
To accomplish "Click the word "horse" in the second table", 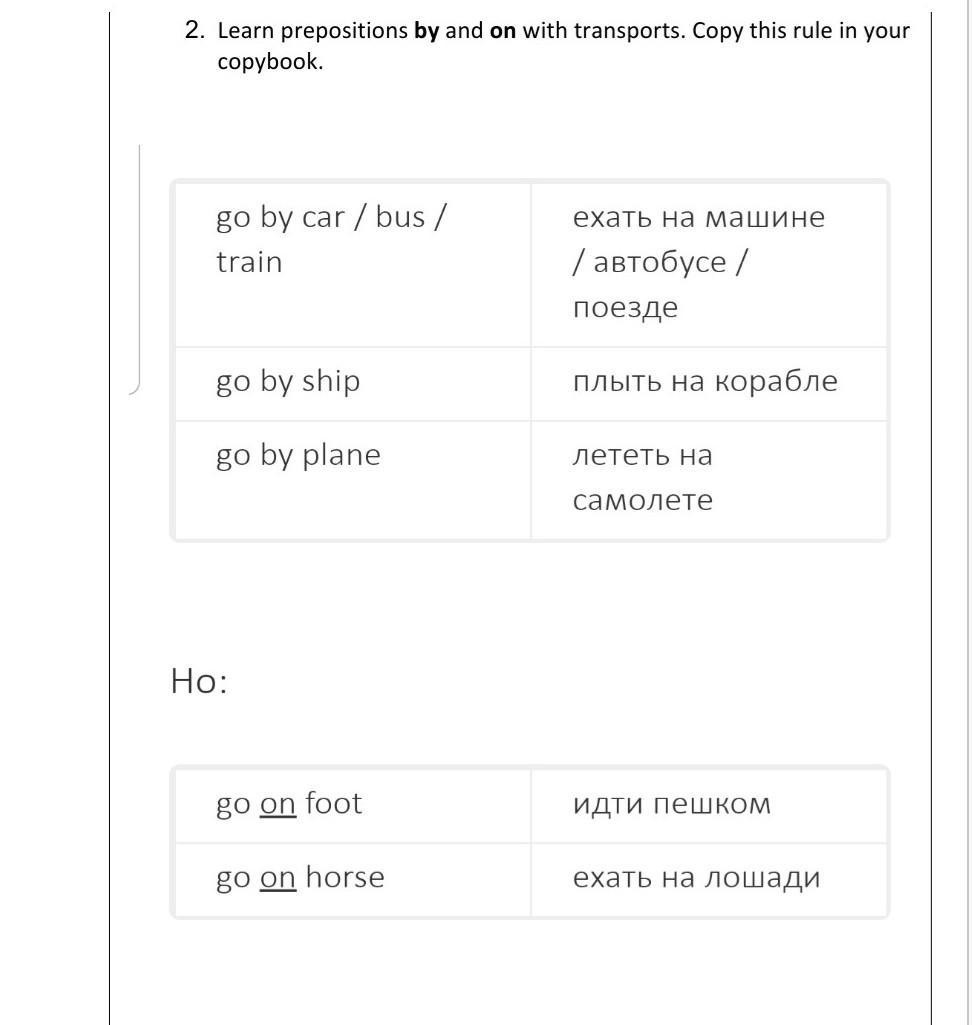I will (x=345, y=878).
